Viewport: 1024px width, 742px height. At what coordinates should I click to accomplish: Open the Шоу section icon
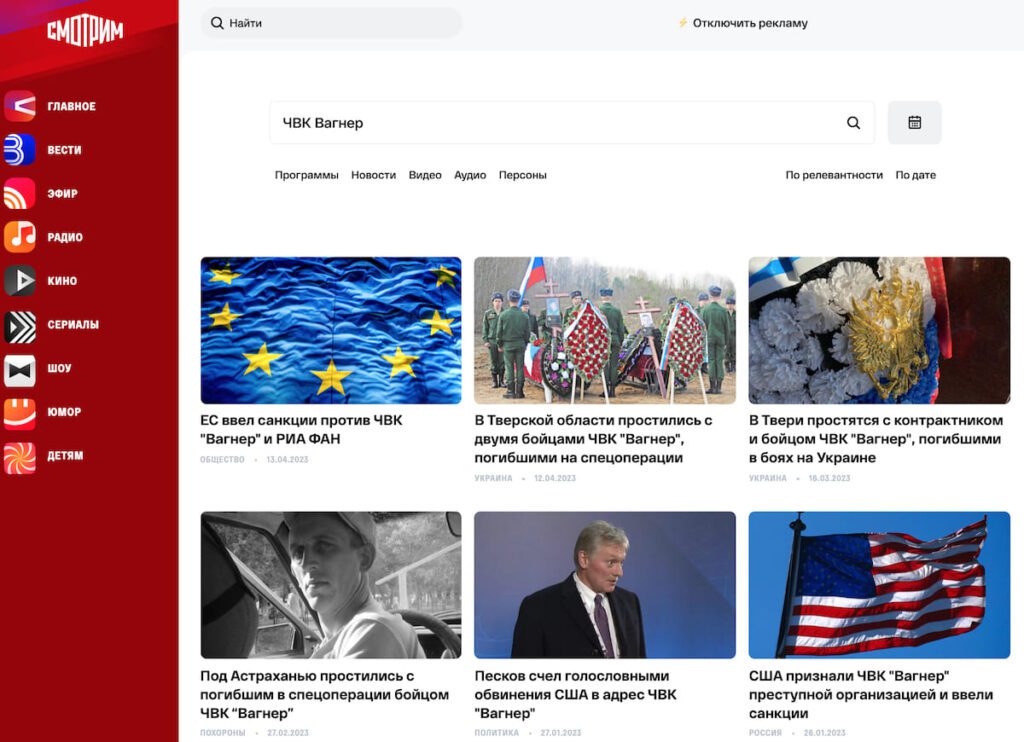(20, 368)
